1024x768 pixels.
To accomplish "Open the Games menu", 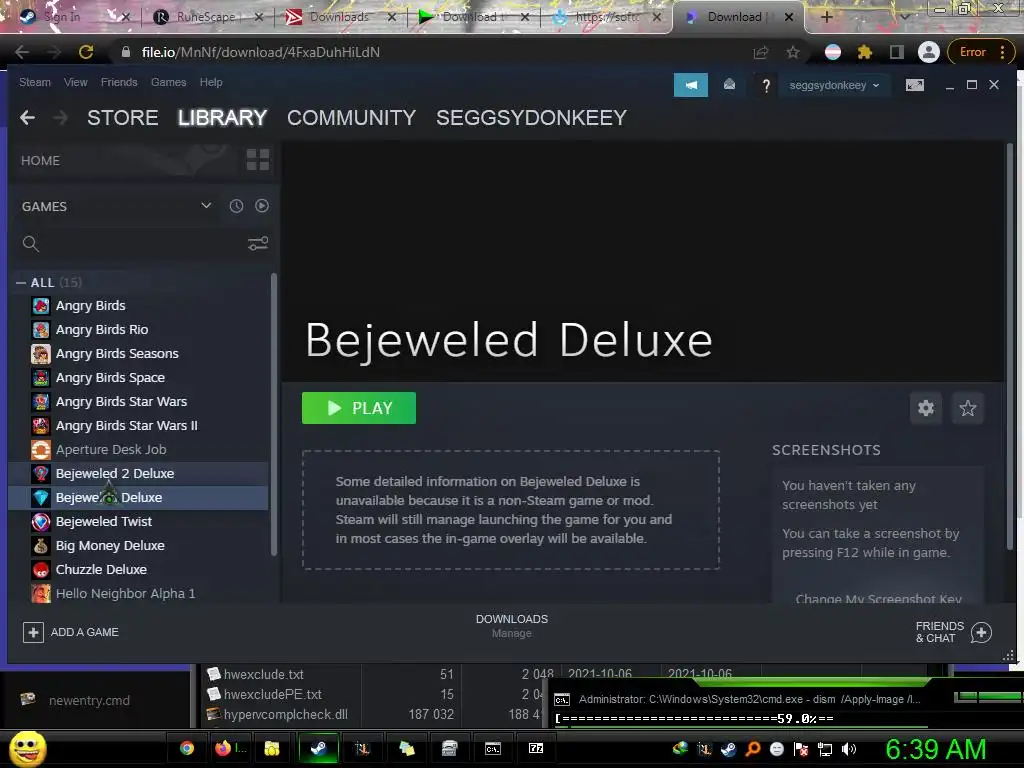I will point(168,82).
